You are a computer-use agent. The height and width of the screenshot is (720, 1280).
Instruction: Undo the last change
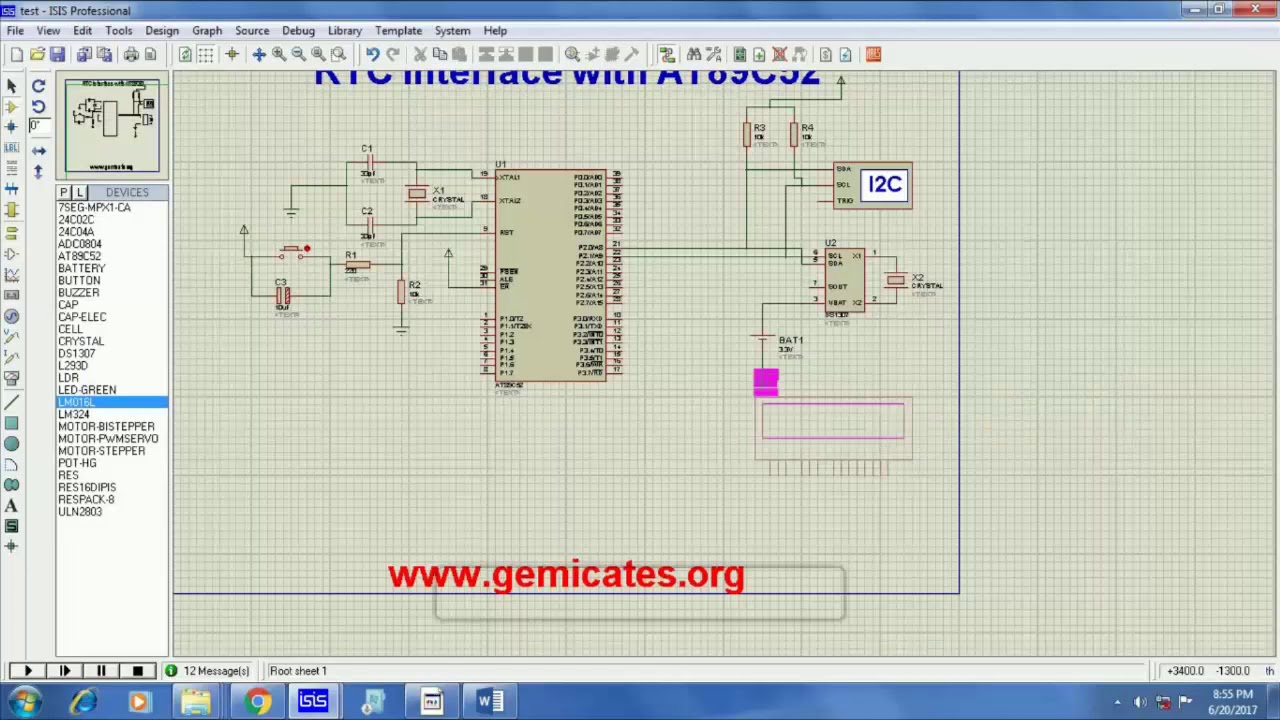[372, 54]
